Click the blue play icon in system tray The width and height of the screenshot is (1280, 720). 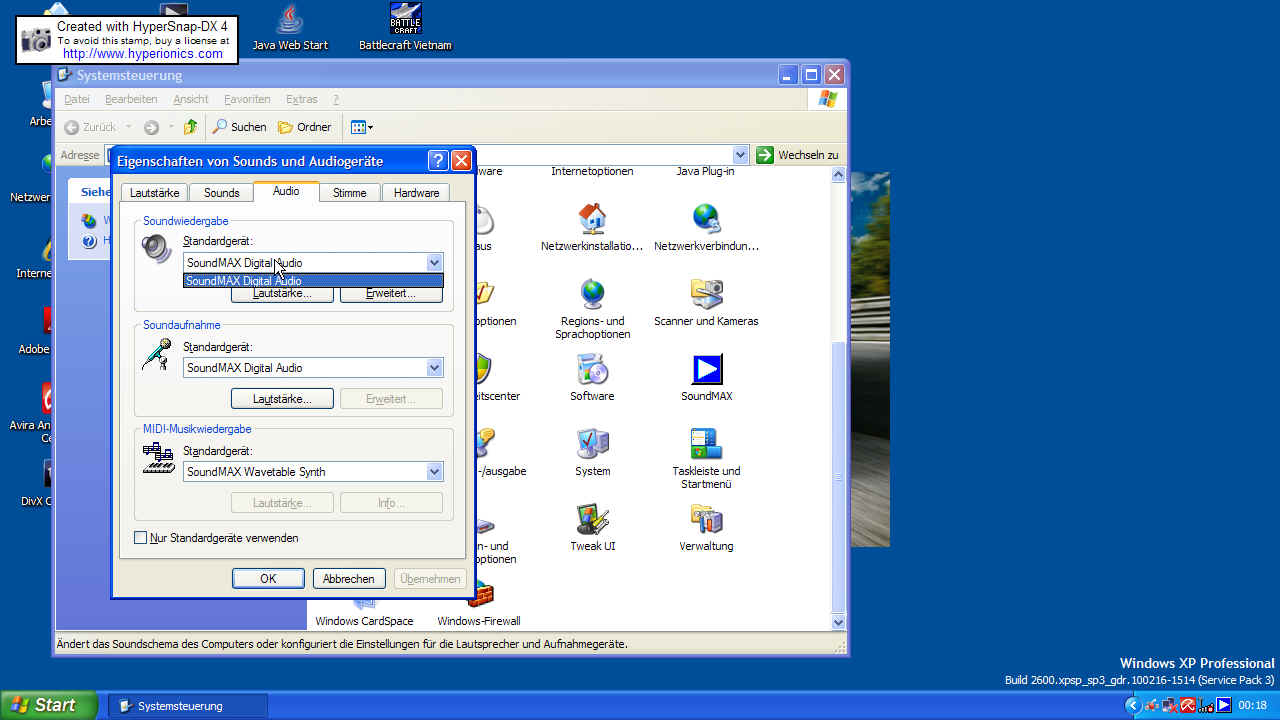pyautogui.click(x=1223, y=705)
